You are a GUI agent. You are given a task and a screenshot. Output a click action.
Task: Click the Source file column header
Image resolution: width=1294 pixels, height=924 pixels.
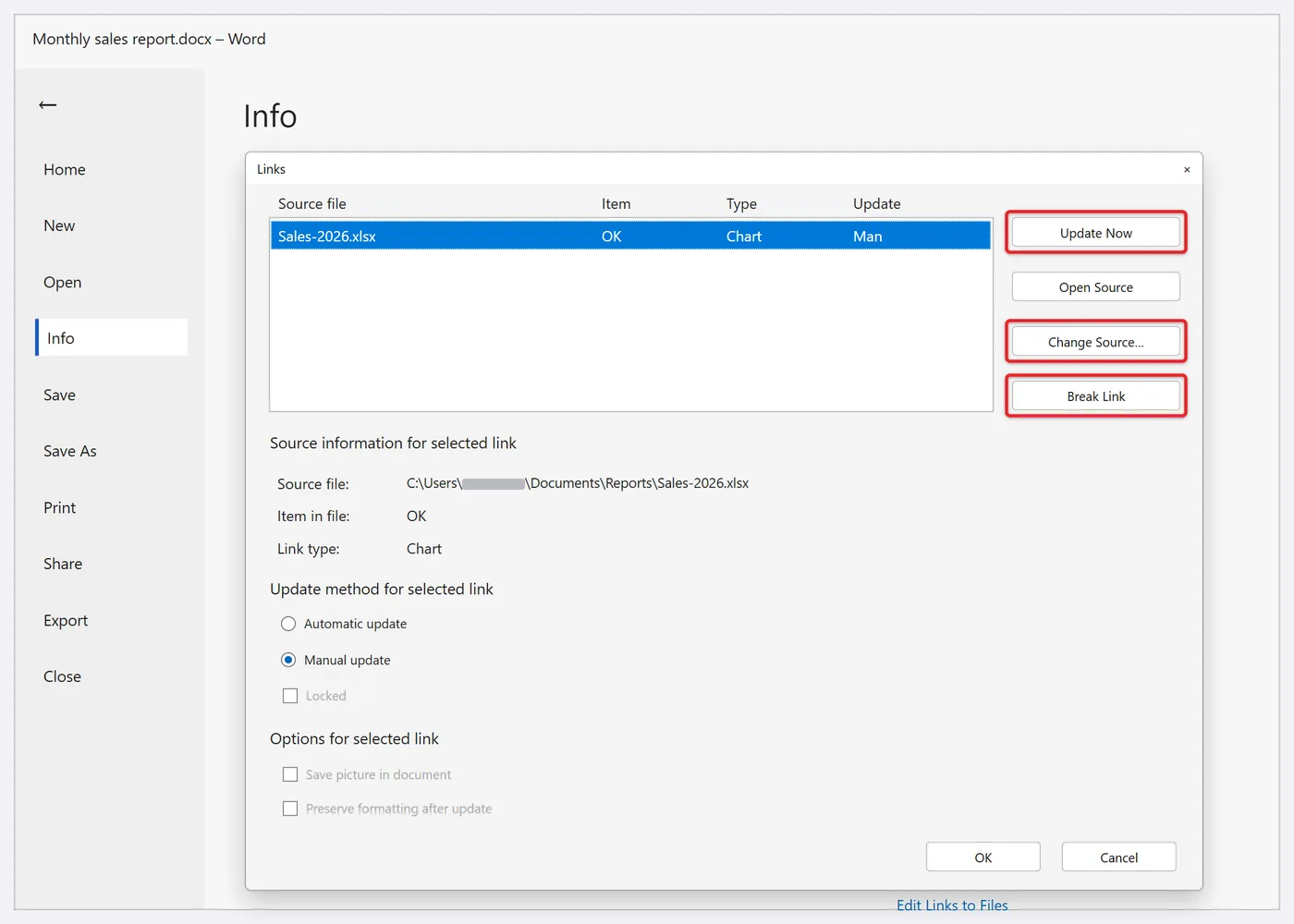[x=312, y=203]
